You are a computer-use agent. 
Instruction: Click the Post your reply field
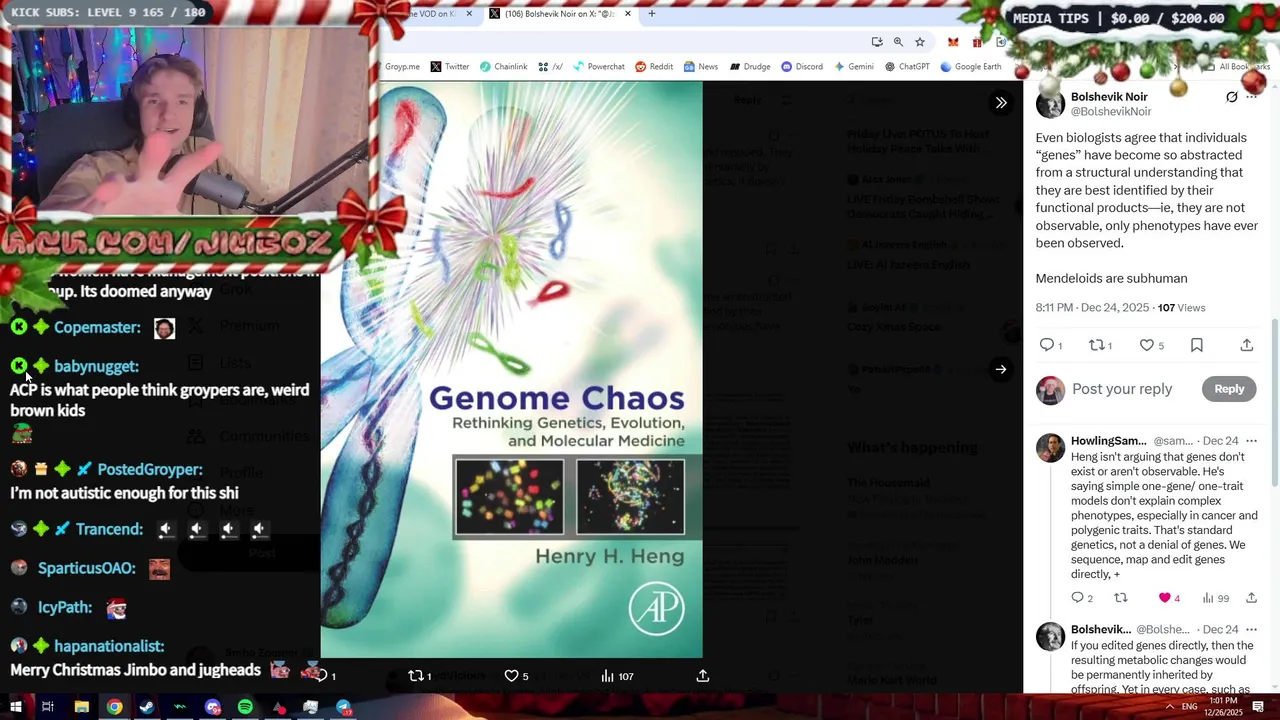coord(1122,389)
